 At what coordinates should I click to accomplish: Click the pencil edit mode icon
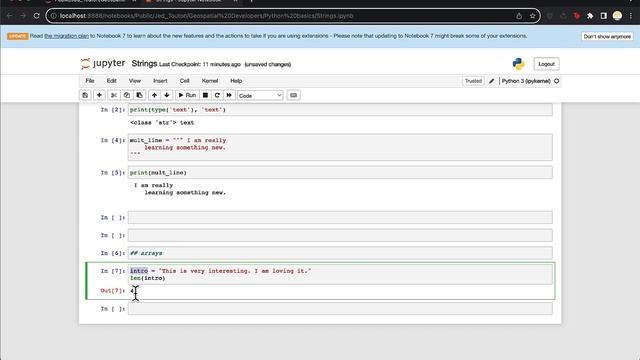pos(491,81)
